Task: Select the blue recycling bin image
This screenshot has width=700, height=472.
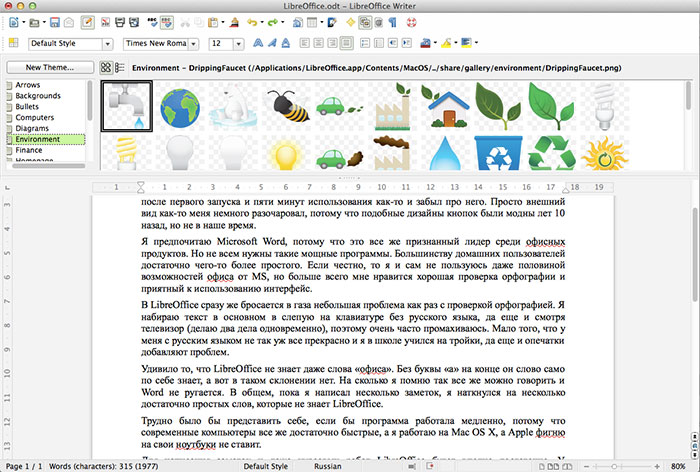Action: (498, 153)
